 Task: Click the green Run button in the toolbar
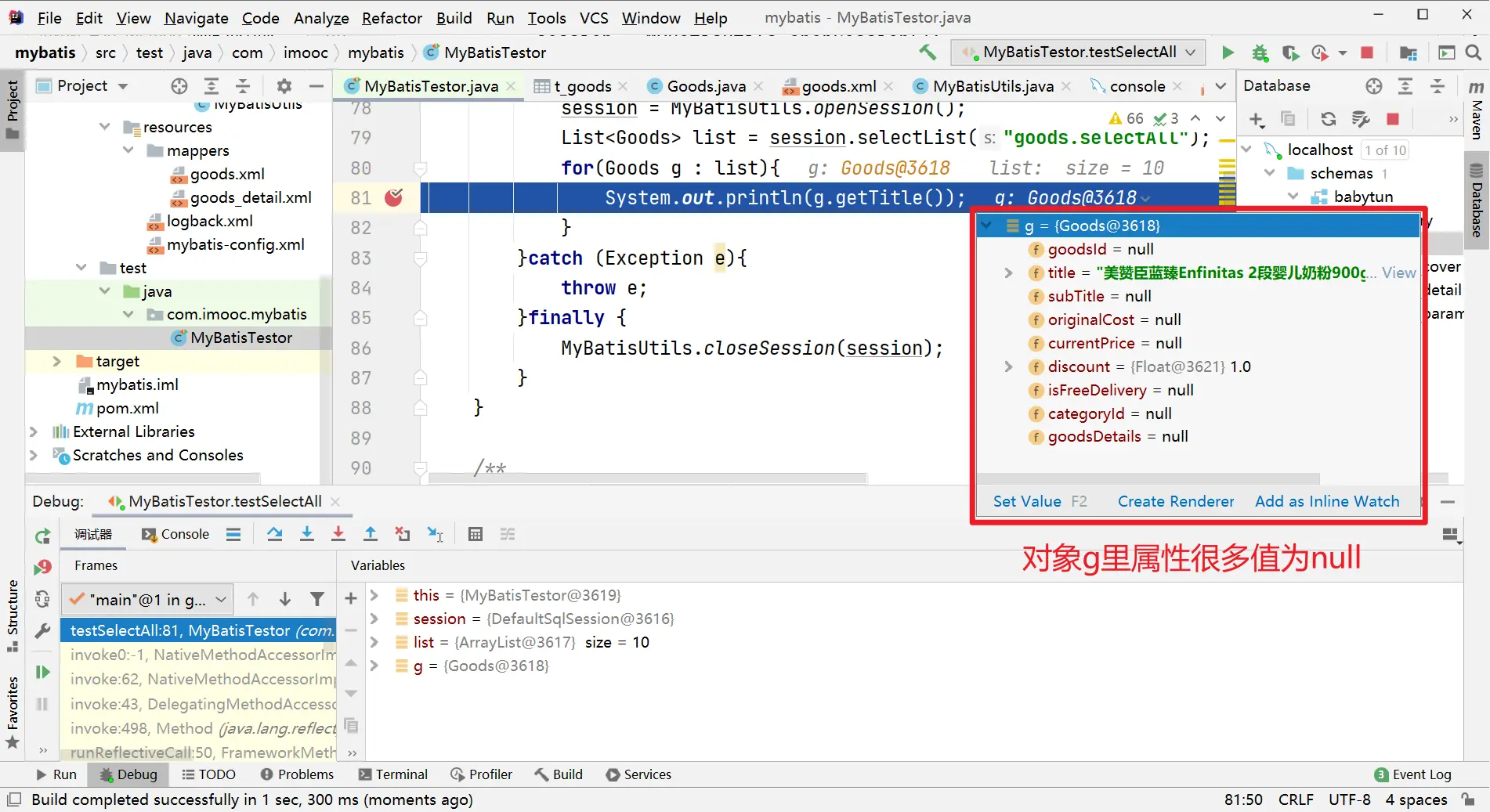point(1228,52)
